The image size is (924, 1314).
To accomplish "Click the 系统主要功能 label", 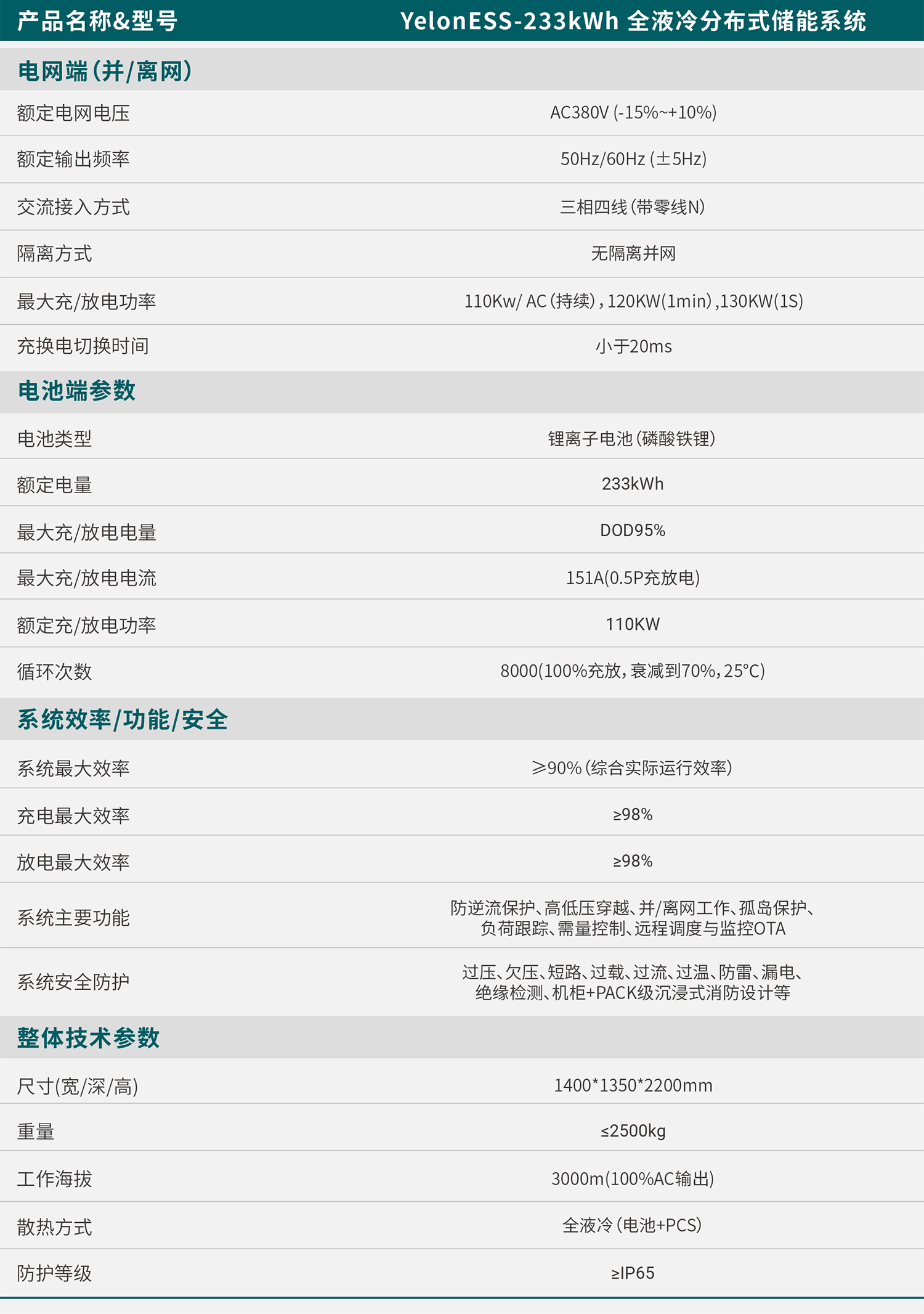I will click(73, 918).
